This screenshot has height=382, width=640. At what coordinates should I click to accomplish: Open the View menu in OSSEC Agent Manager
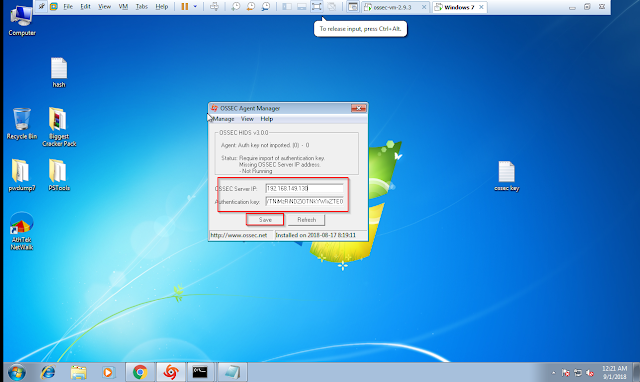click(247, 119)
